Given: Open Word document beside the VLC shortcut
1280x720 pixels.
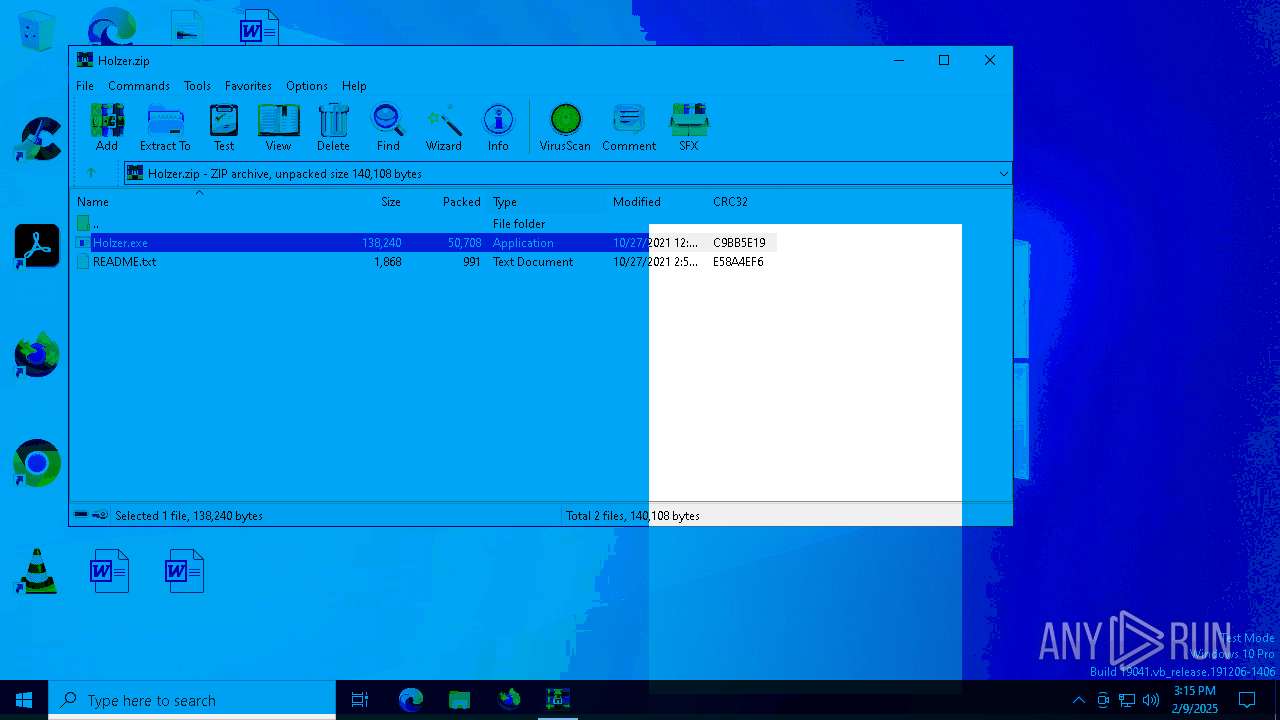Looking at the screenshot, I should coord(109,571).
